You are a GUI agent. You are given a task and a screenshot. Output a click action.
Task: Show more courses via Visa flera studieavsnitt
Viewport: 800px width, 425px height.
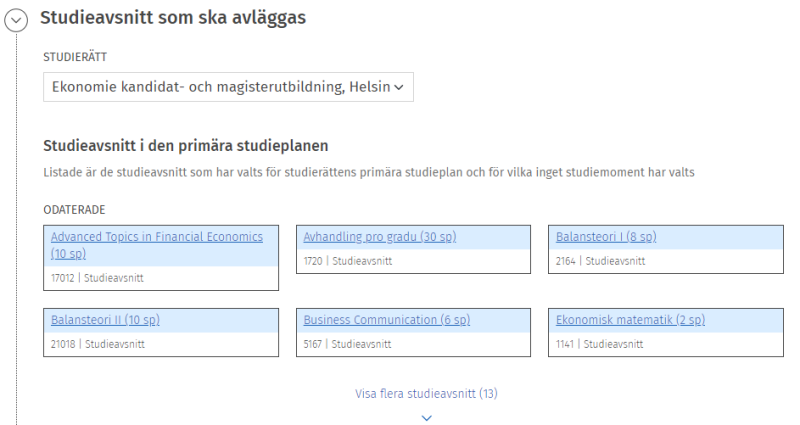(426, 393)
